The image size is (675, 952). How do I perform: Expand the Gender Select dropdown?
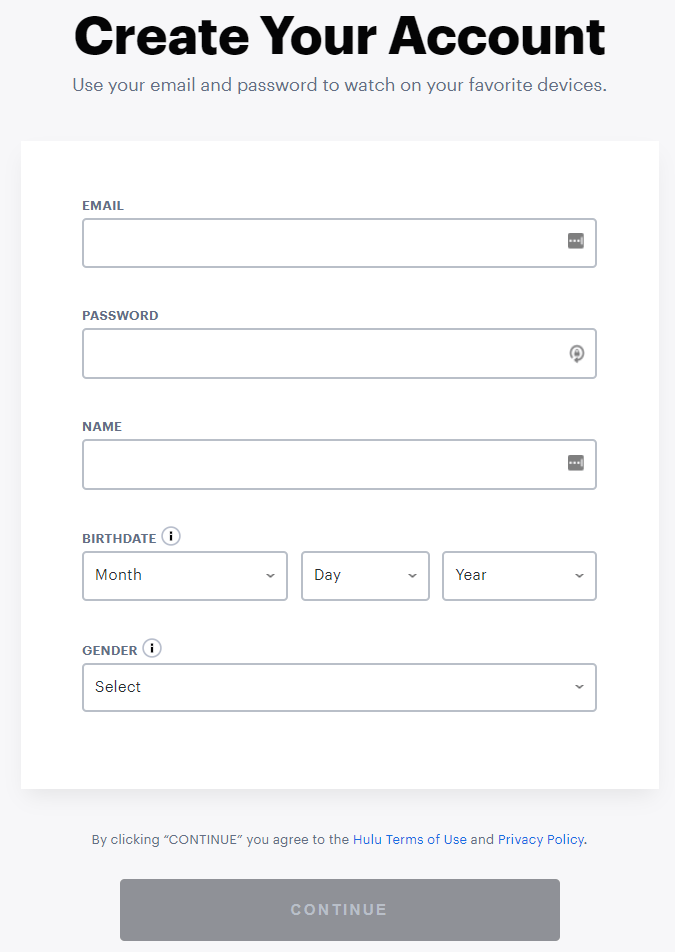[x=339, y=687]
